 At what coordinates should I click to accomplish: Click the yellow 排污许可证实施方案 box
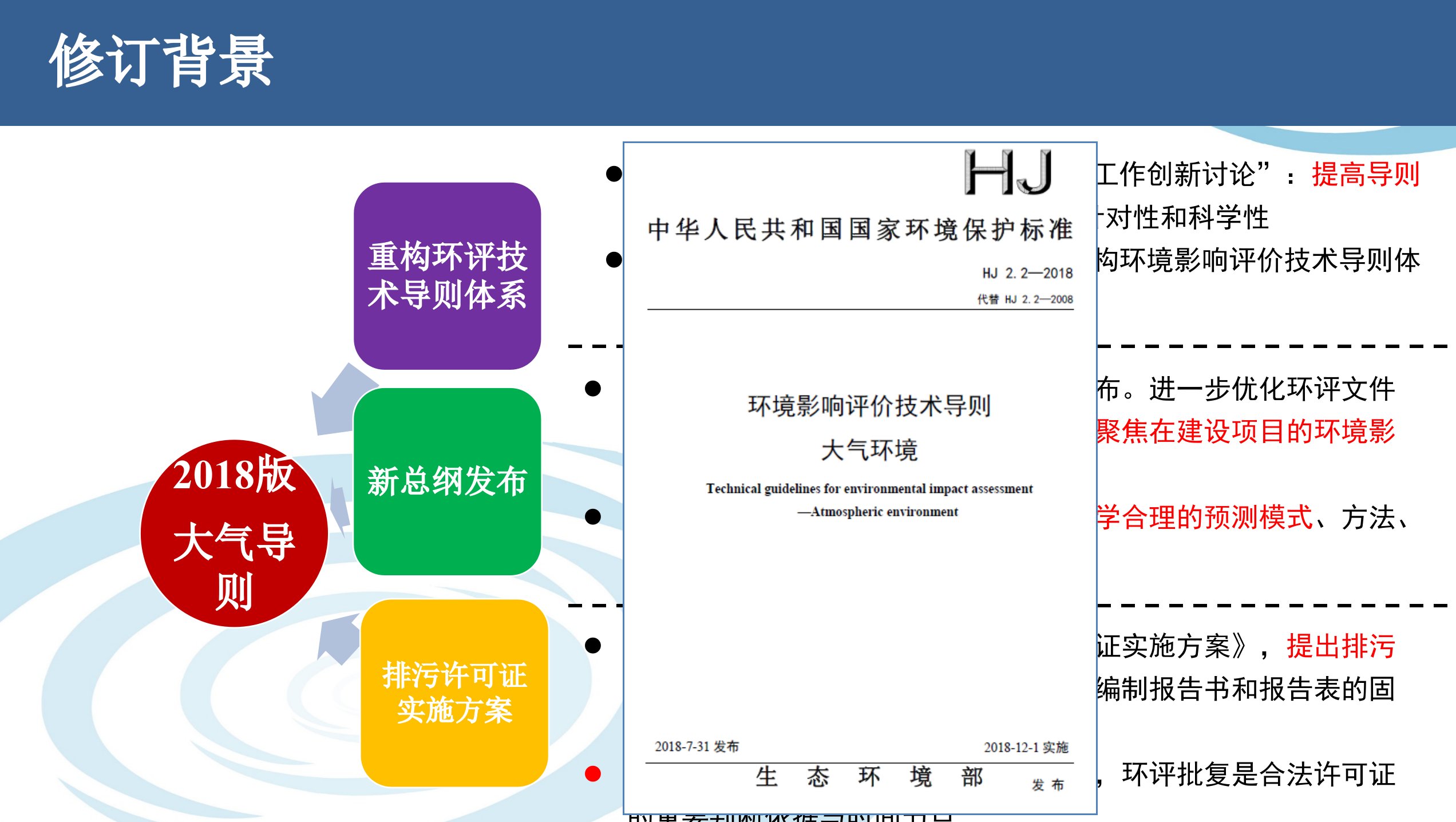[x=454, y=693]
